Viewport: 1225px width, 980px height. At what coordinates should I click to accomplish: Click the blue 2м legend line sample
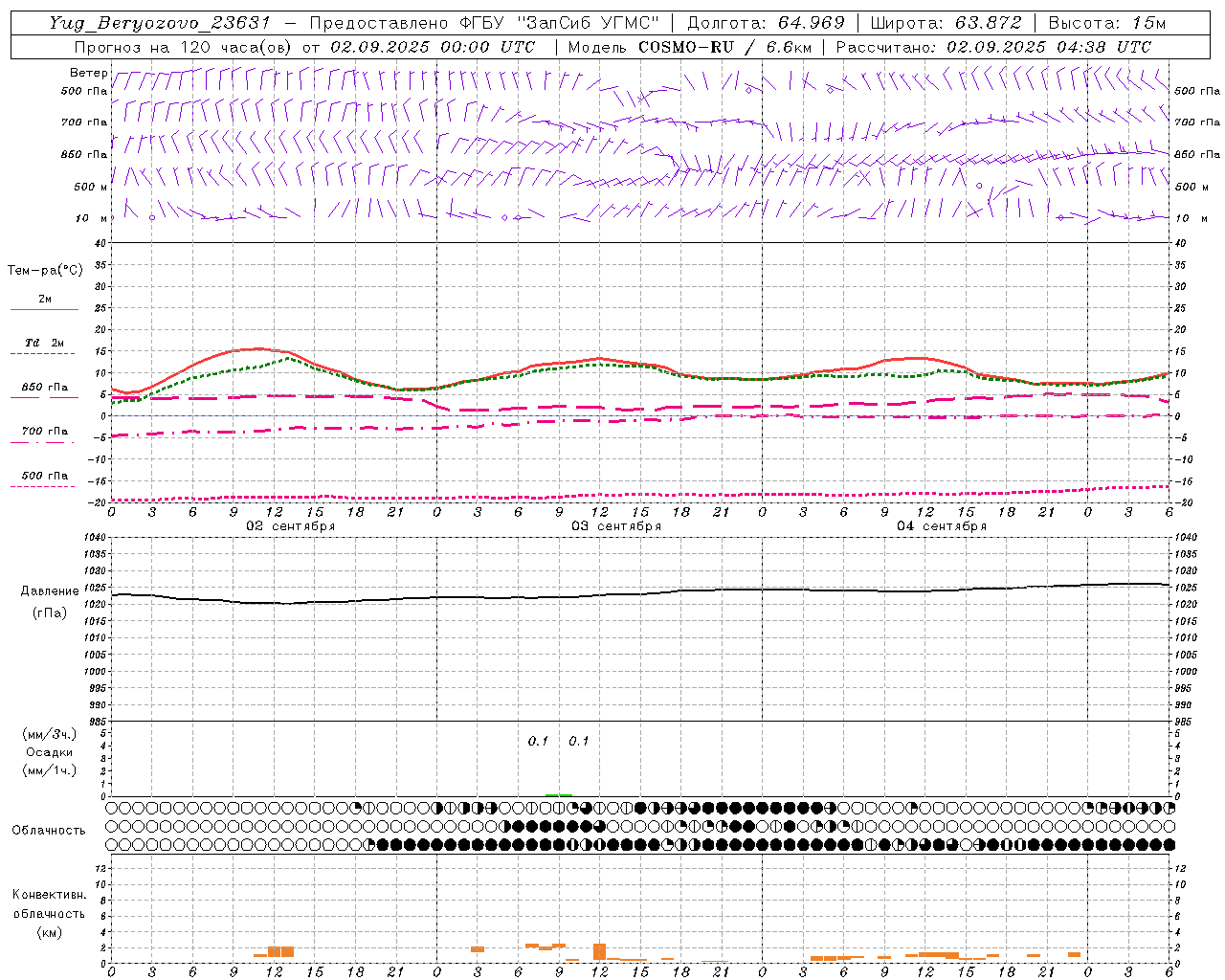tap(44, 309)
